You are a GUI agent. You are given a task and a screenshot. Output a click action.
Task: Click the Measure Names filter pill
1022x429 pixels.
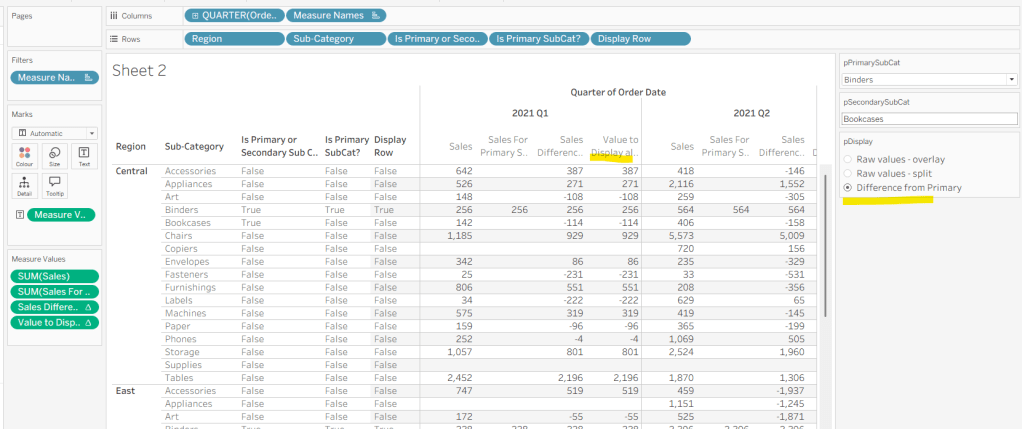click(x=54, y=77)
